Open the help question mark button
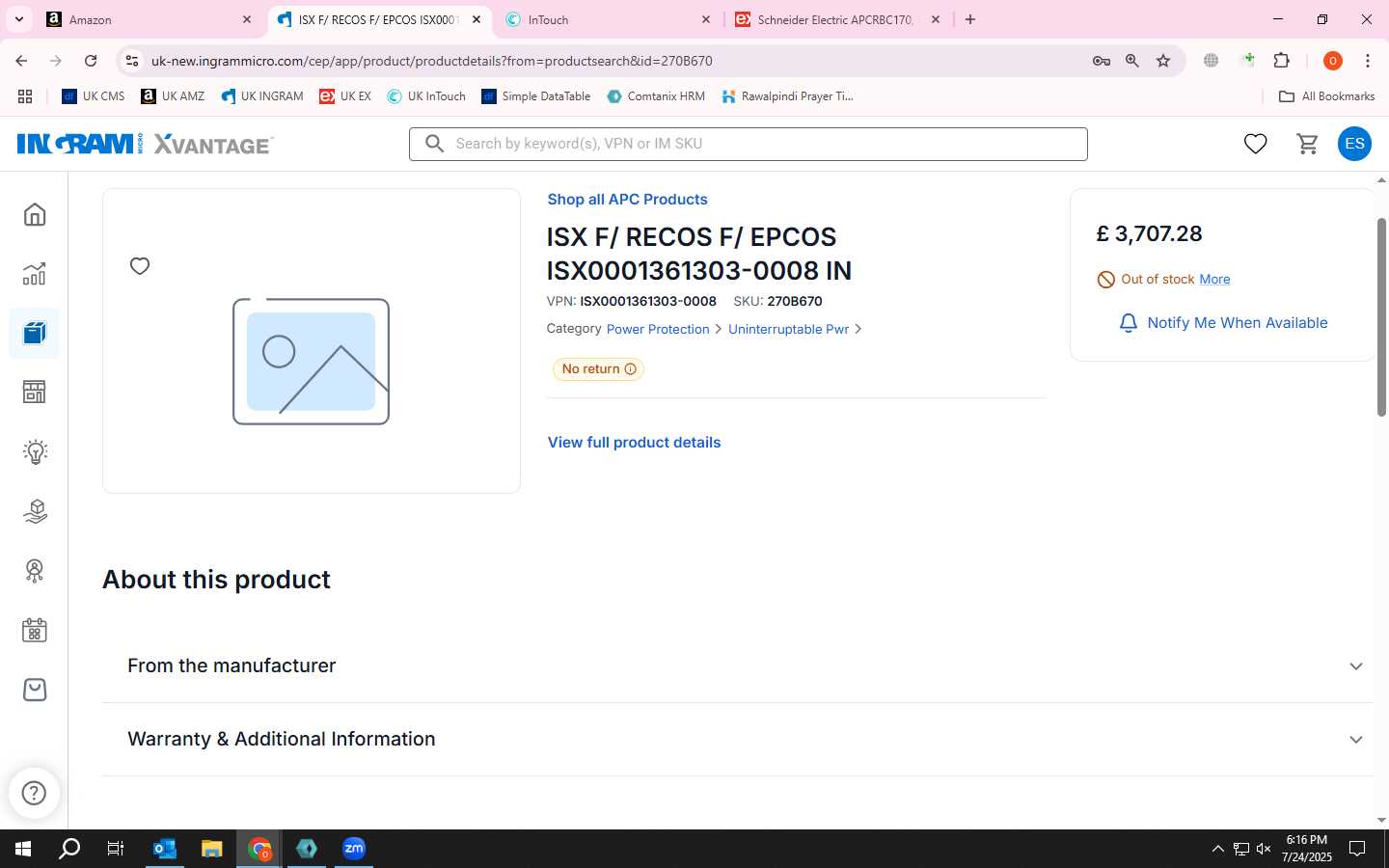 point(34,793)
